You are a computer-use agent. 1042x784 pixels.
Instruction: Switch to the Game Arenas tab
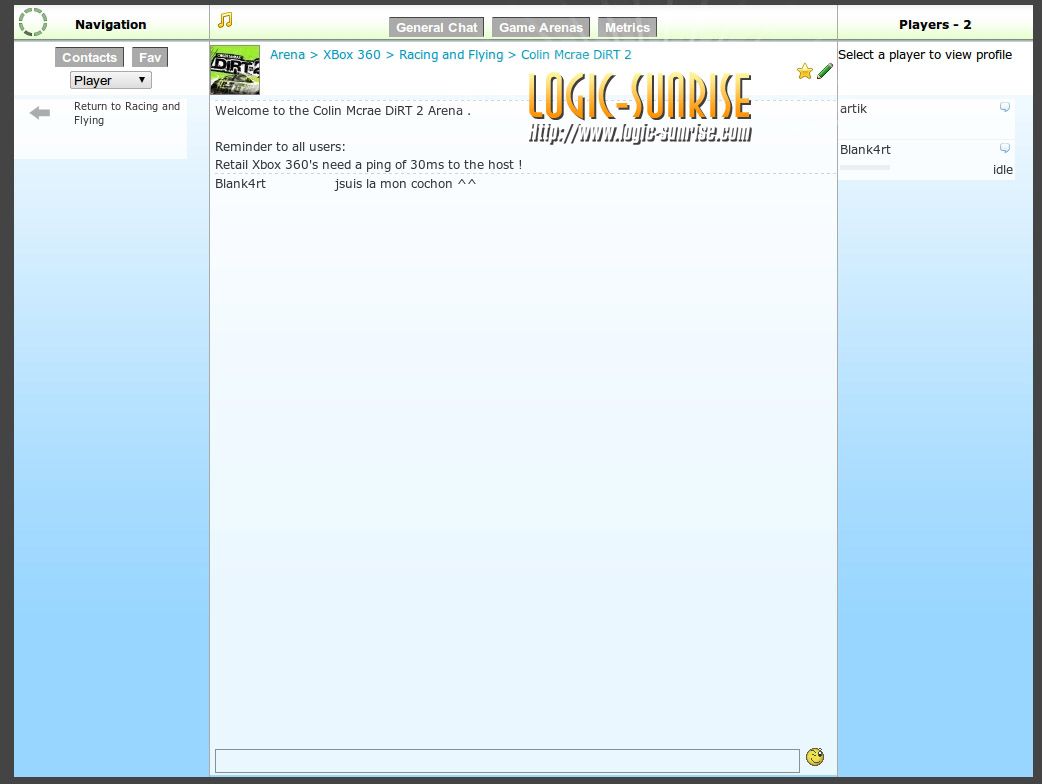[x=541, y=27]
